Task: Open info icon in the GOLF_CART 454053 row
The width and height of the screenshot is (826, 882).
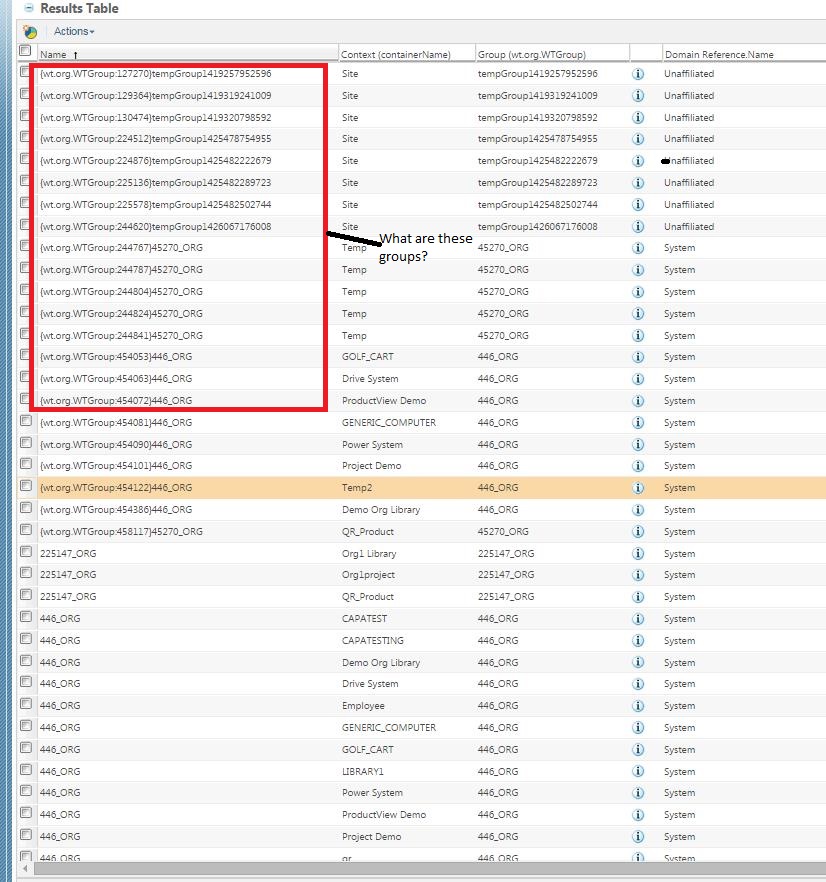Action: coord(638,357)
